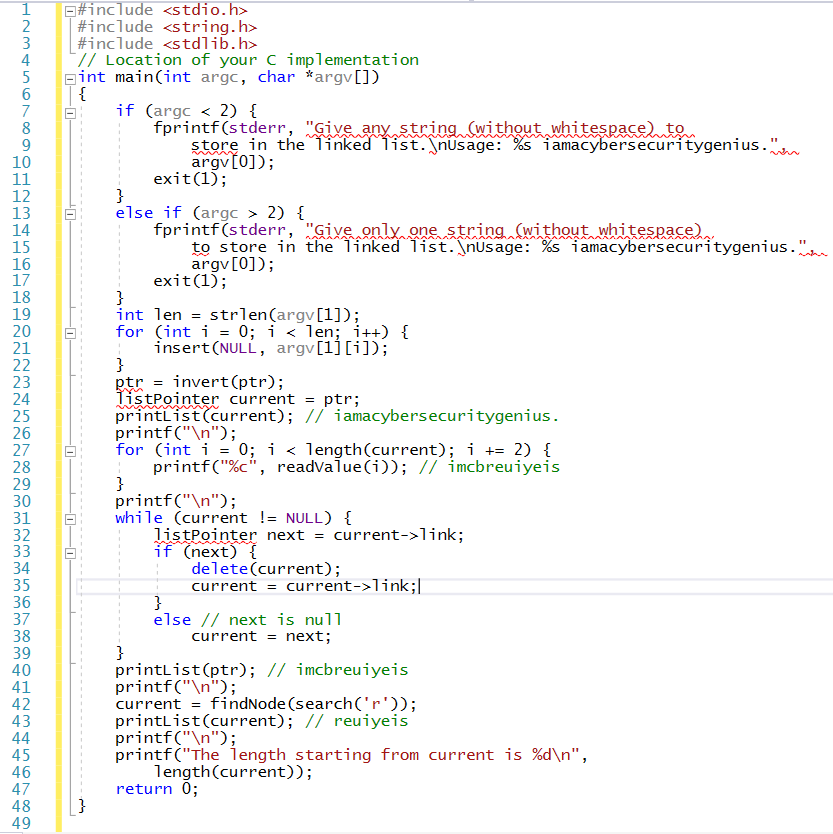Collapse the for loop fold at line 20
The width and height of the screenshot is (833, 834).
70,333
